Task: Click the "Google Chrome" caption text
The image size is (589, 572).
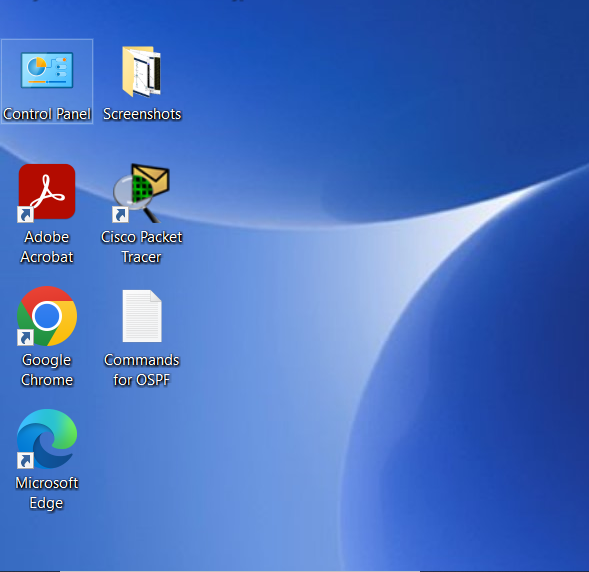Action: (47, 370)
